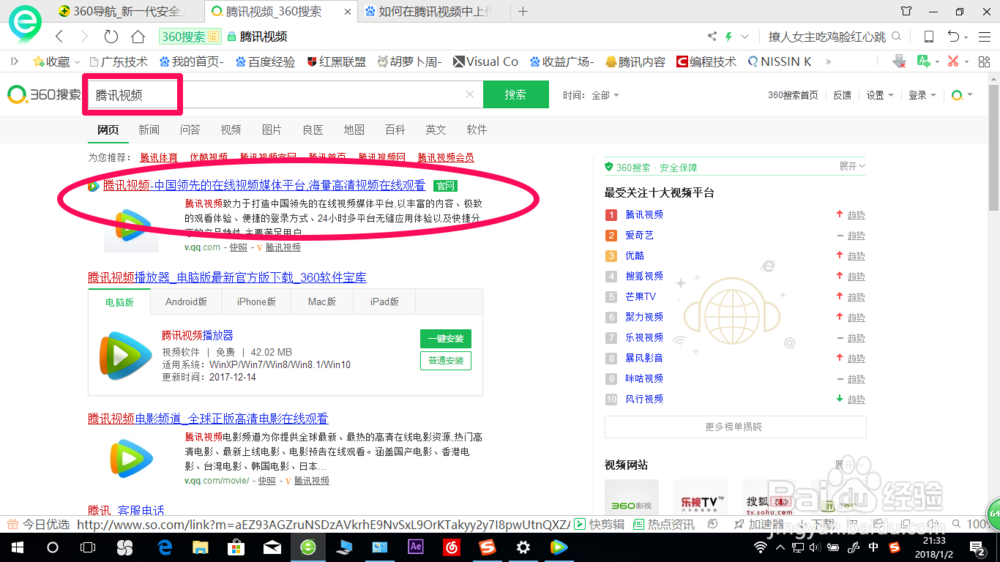Viewport: 1000px width, 562px height.
Task: Click the undo/restore closed tab icon
Action: (953, 36)
